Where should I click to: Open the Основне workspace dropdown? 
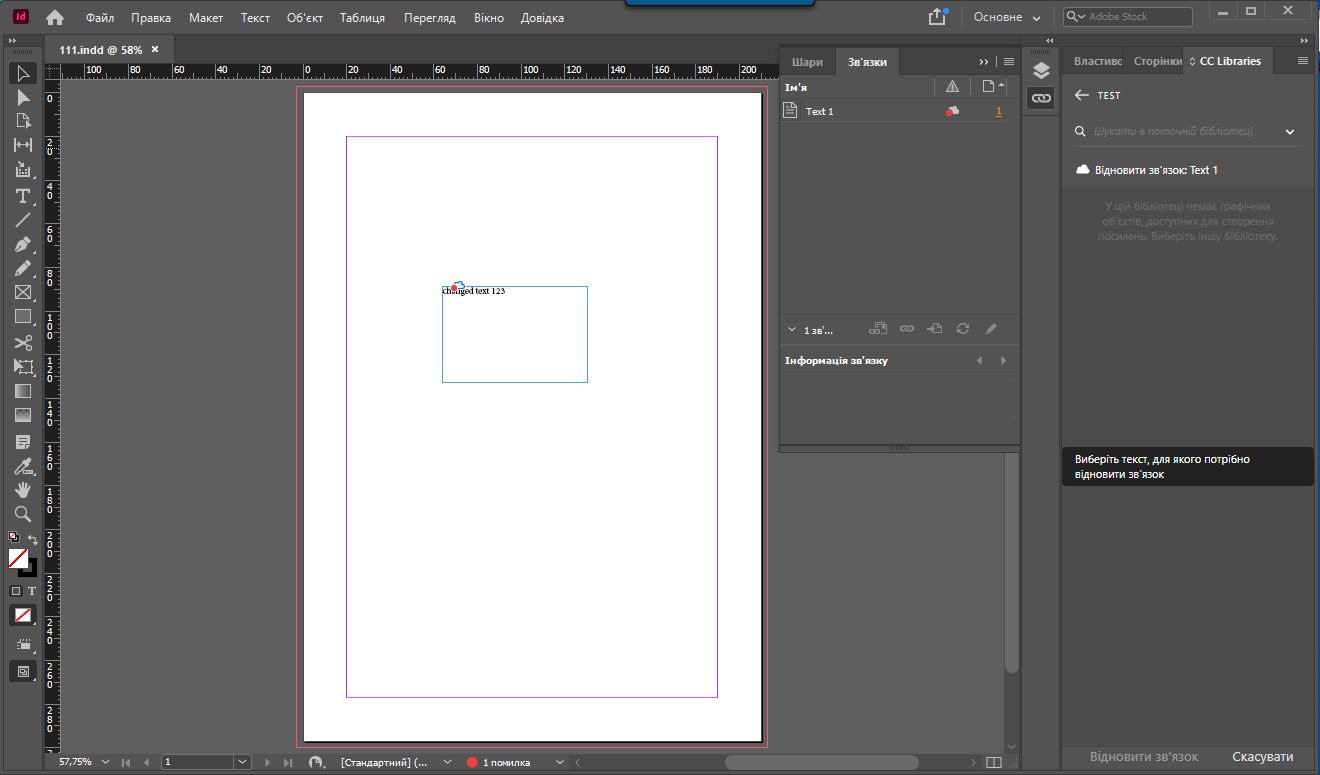[x=1005, y=16]
